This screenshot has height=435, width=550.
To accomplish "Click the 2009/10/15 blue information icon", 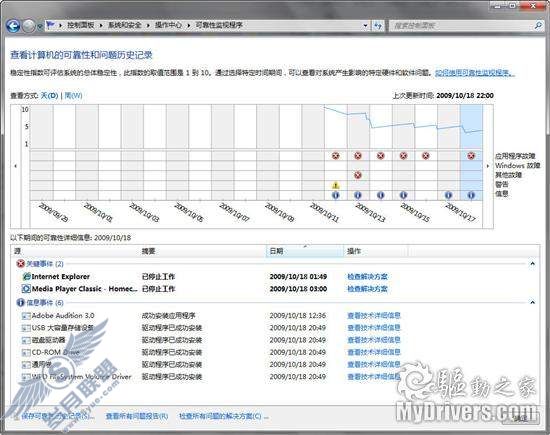I will point(403,195).
